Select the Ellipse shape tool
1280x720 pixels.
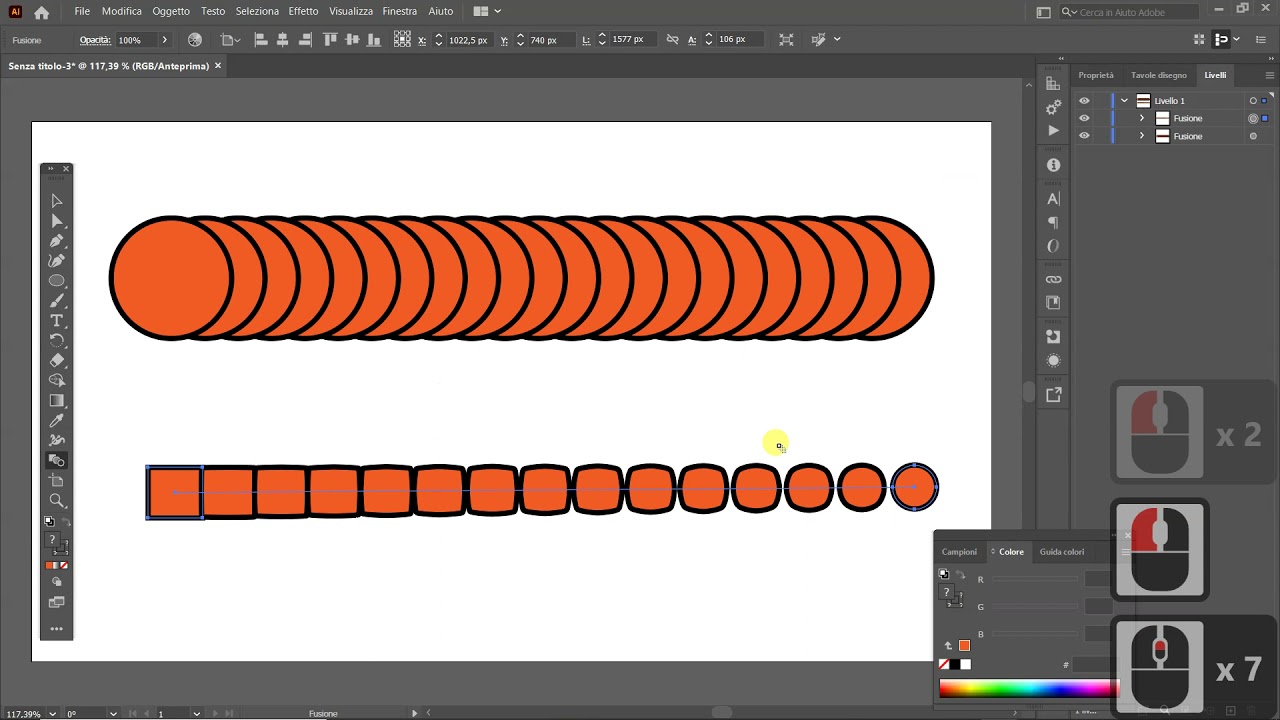[57, 281]
